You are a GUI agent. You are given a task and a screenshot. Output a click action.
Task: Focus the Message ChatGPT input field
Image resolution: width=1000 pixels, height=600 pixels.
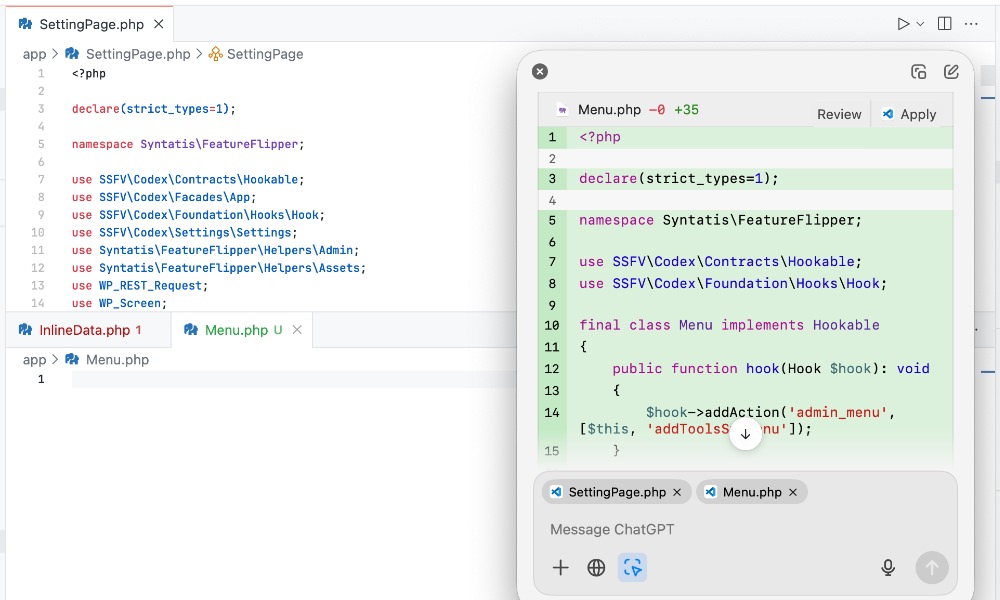[745, 529]
